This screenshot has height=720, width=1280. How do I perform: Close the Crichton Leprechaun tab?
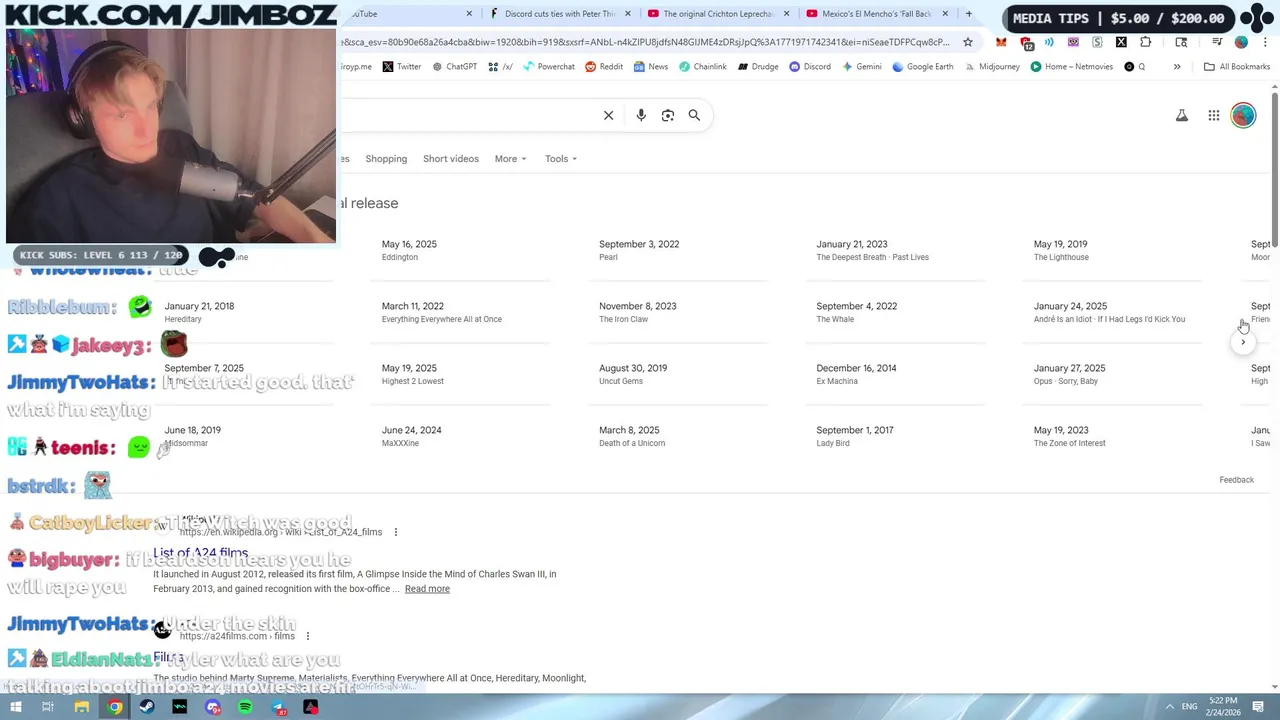786,14
